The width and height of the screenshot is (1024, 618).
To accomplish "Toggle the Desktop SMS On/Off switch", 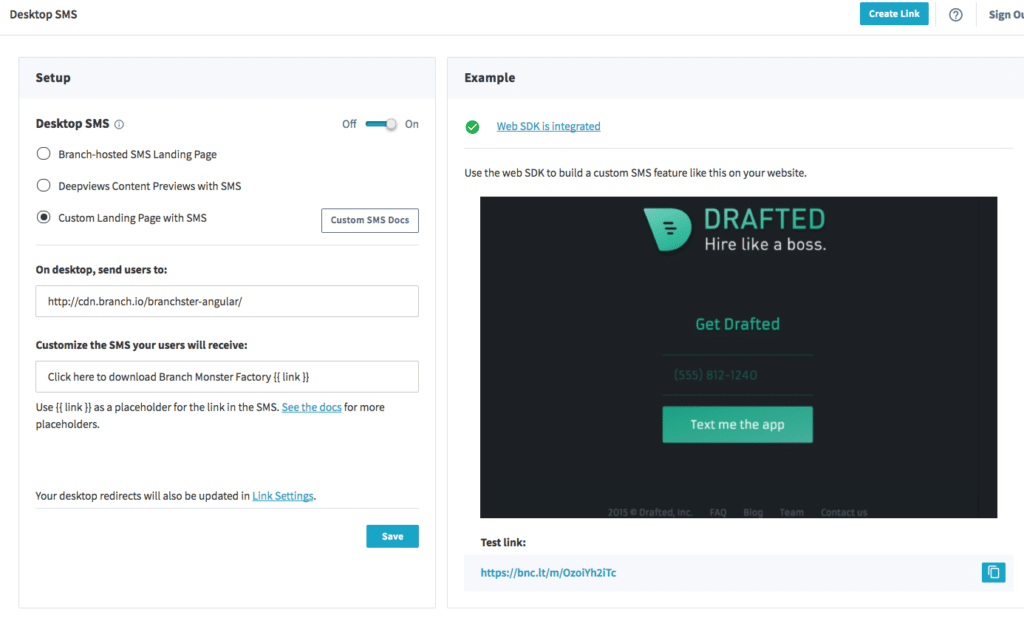I will [x=380, y=124].
